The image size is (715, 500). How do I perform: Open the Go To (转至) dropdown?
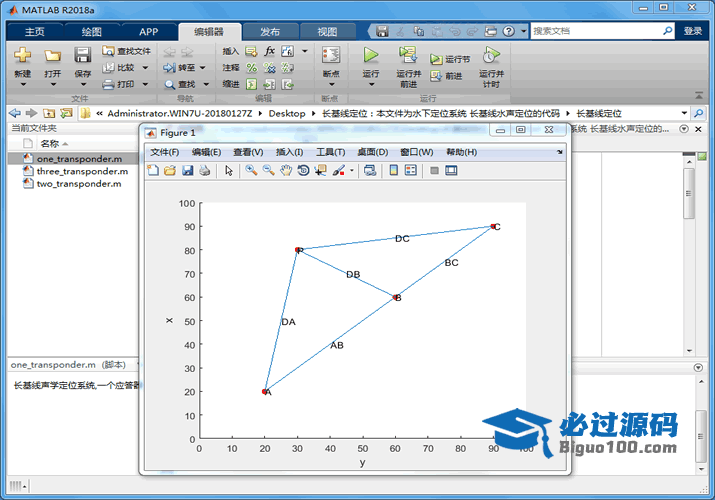pyautogui.click(x=202, y=67)
